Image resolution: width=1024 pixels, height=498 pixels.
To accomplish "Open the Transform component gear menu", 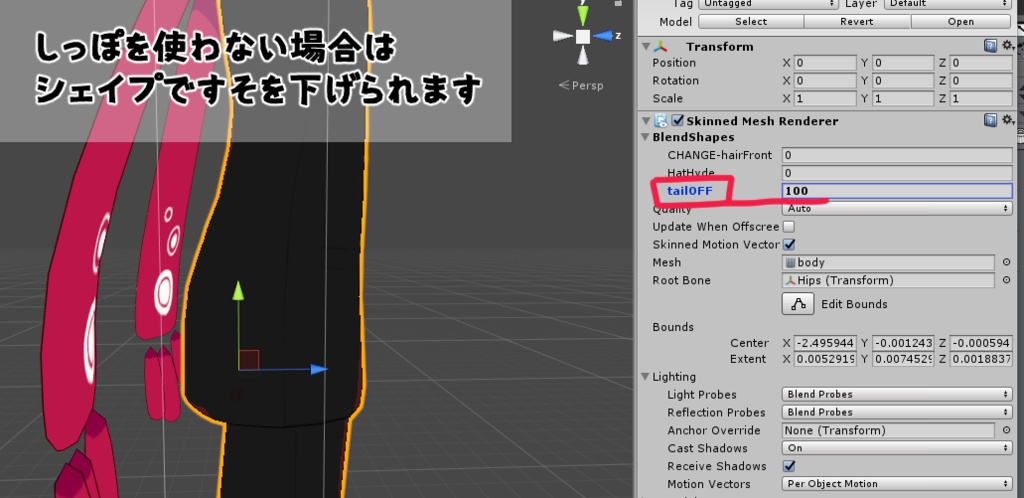I will (1008, 46).
